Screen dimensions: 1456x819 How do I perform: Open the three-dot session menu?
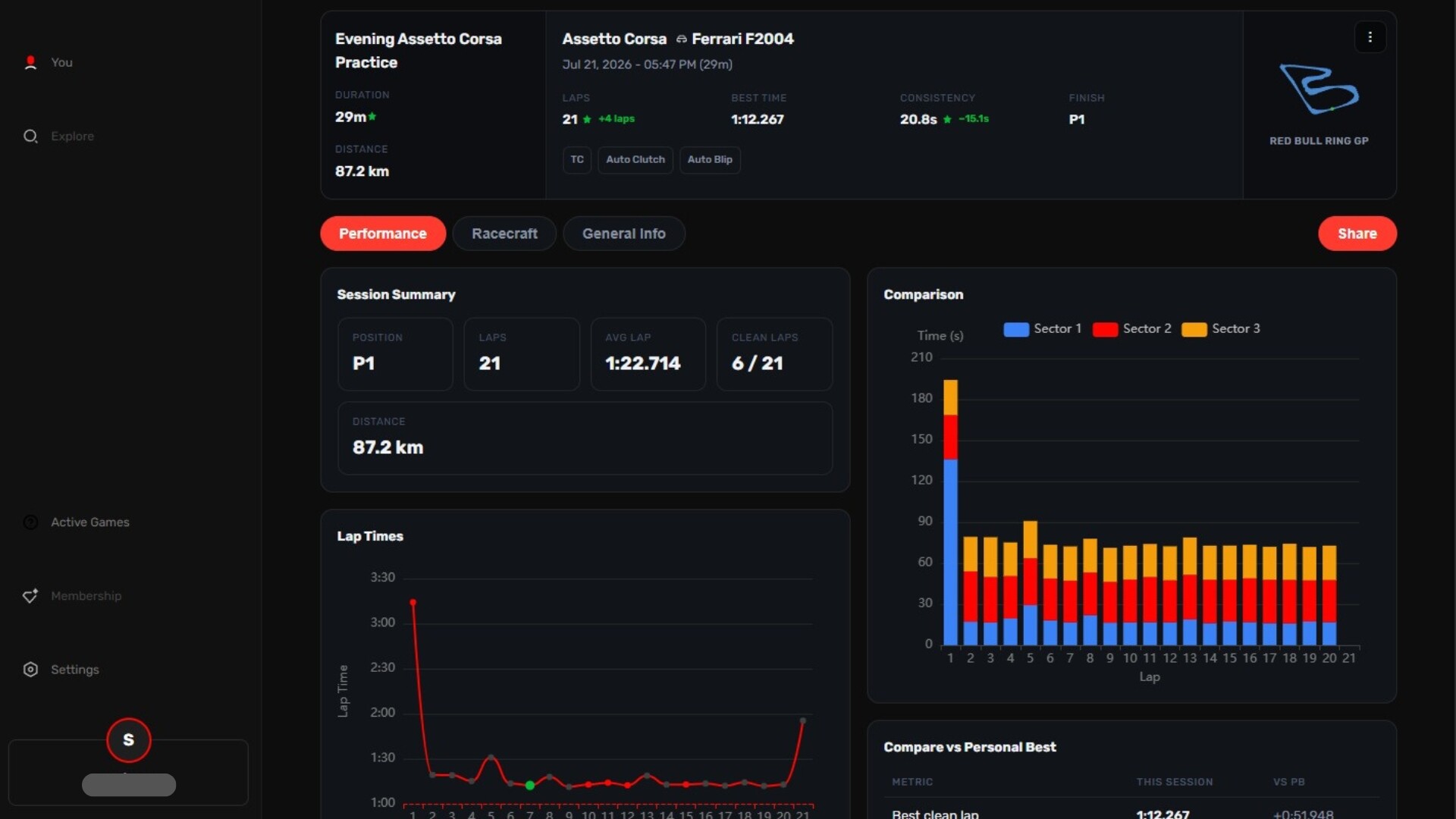1370,37
